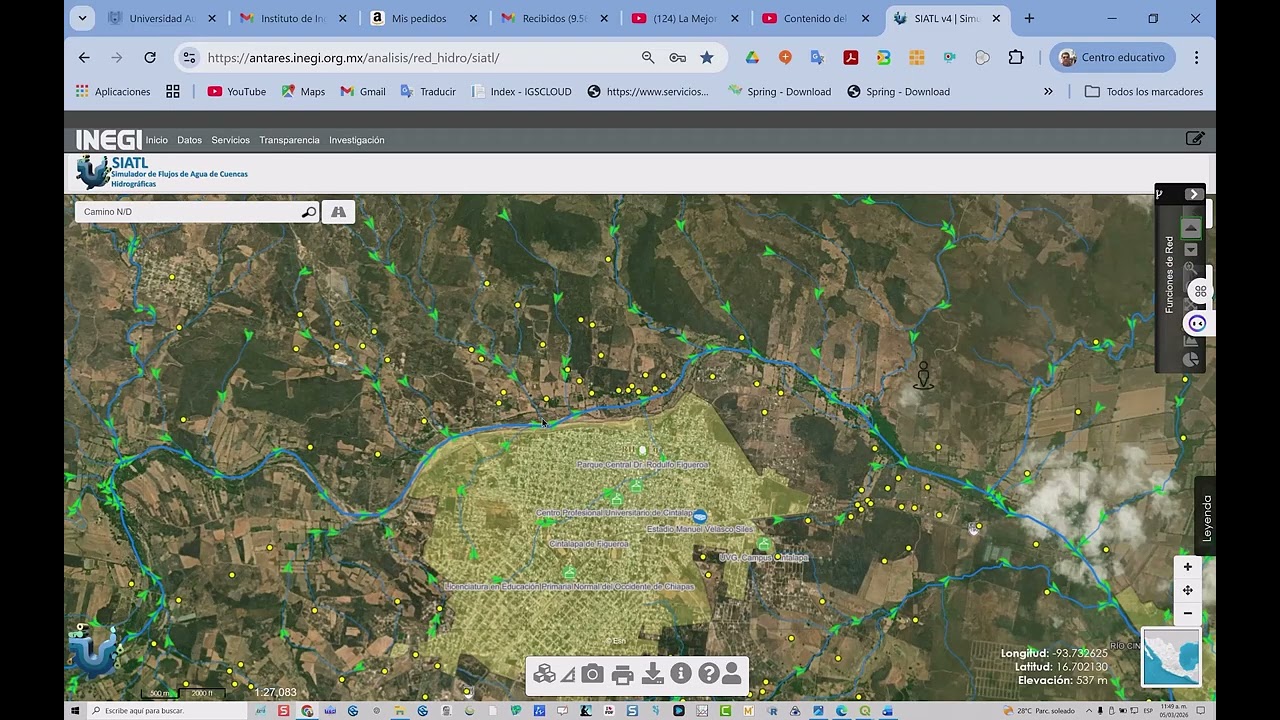This screenshot has width=1280, height=720.
Task: Click the search magnifier in Camino field
Action: point(308,212)
